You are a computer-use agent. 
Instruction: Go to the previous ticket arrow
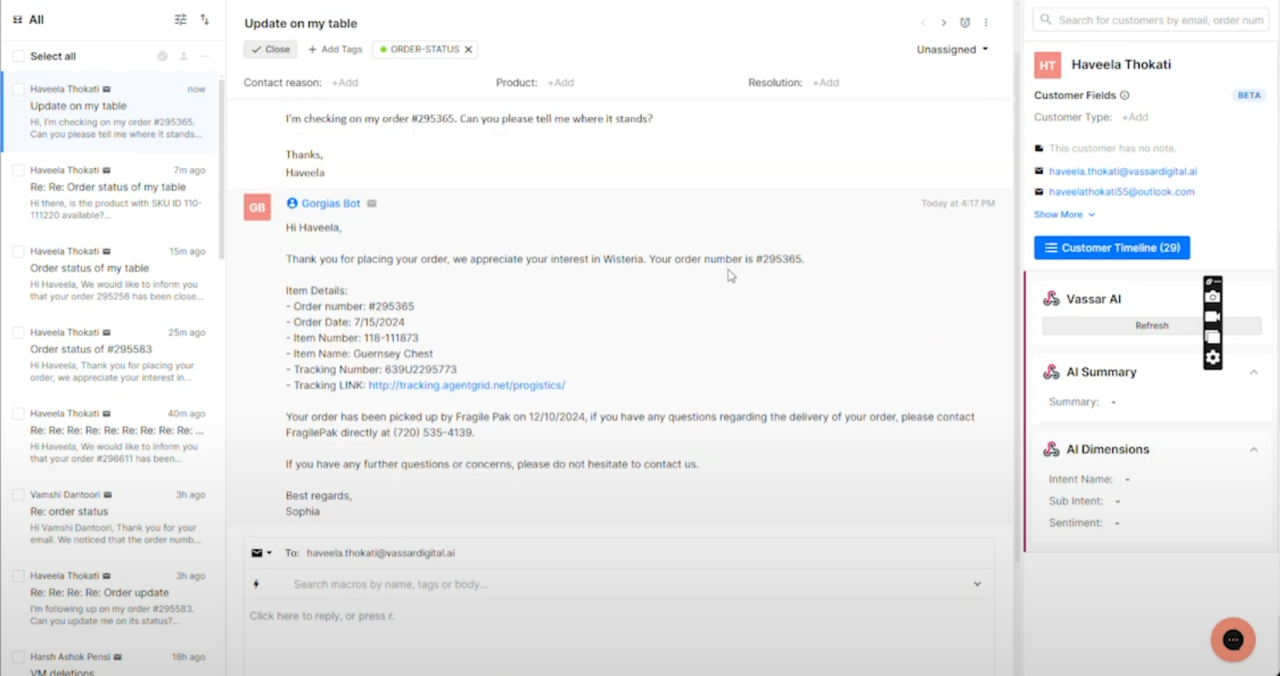point(923,23)
